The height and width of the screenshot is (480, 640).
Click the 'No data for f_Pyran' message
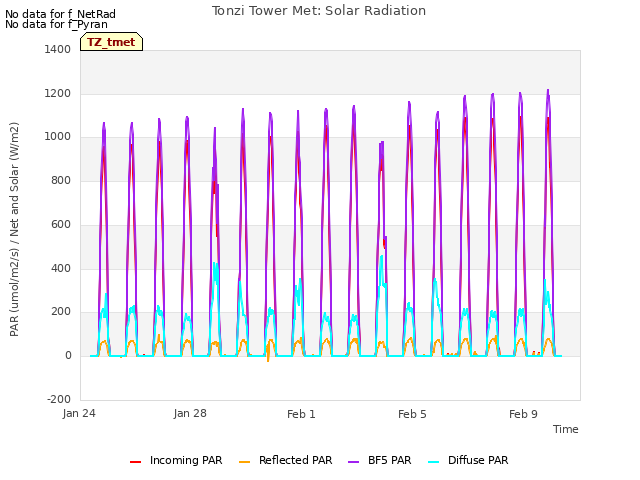pyautogui.click(x=56, y=24)
